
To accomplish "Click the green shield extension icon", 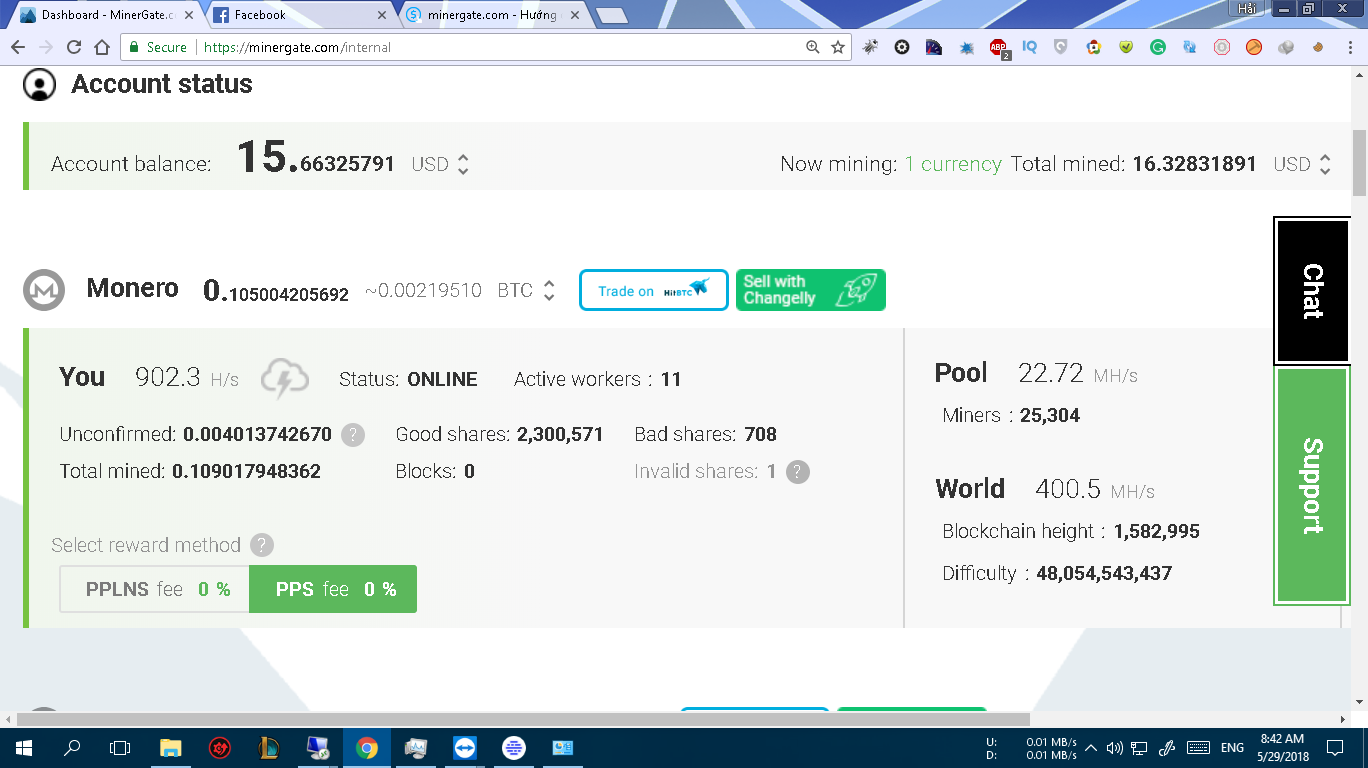I will coord(1126,47).
